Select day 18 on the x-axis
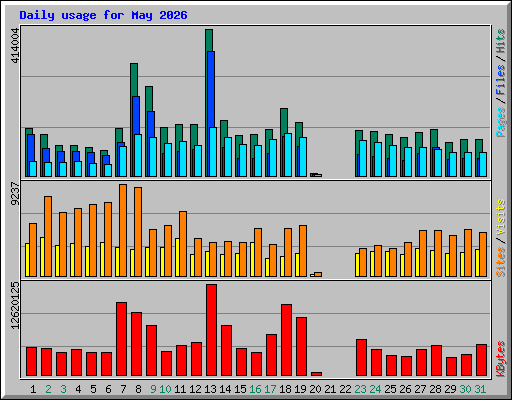 point(285,389)
